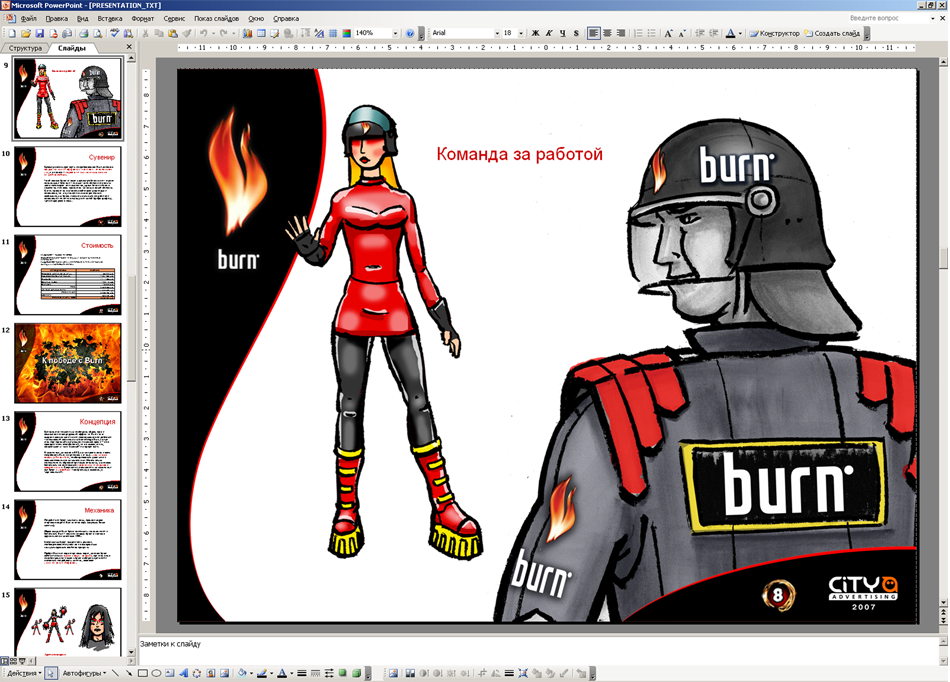The height and width of the screenshot is (682, 950).
Task: Open the Действия dropdown menu
Action: point(24,673)
